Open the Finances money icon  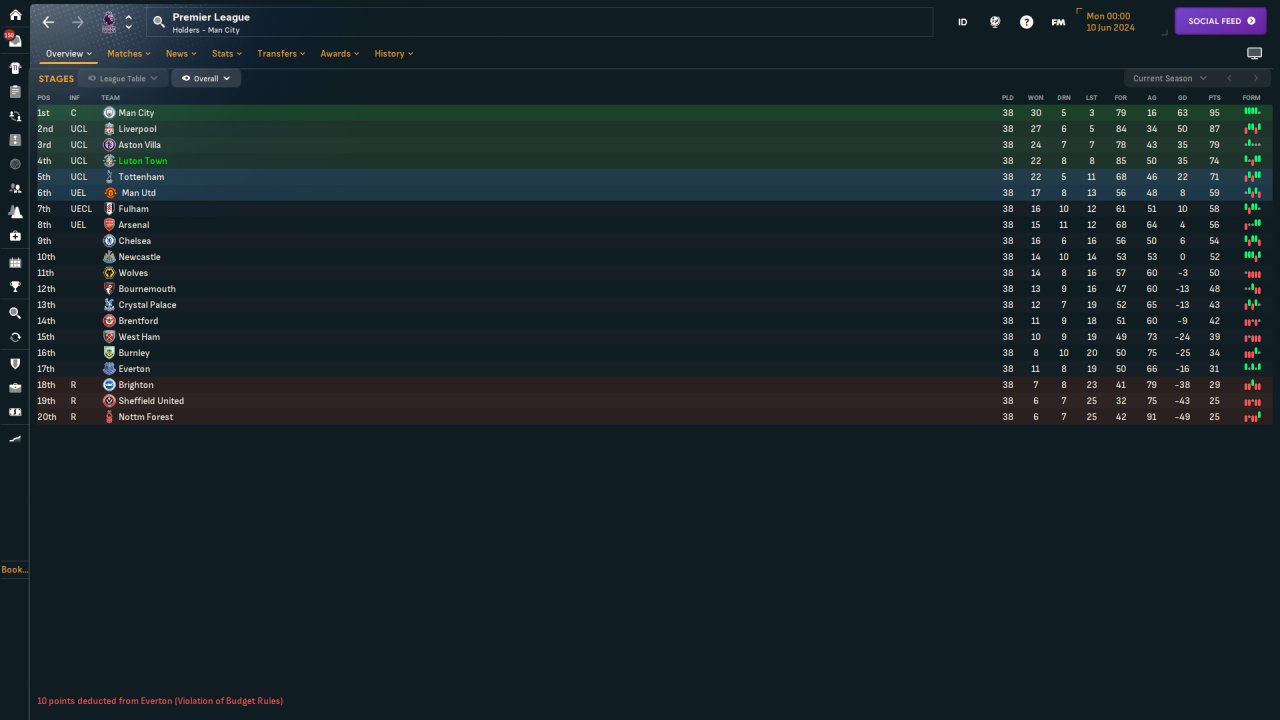[x=15, y=412]
